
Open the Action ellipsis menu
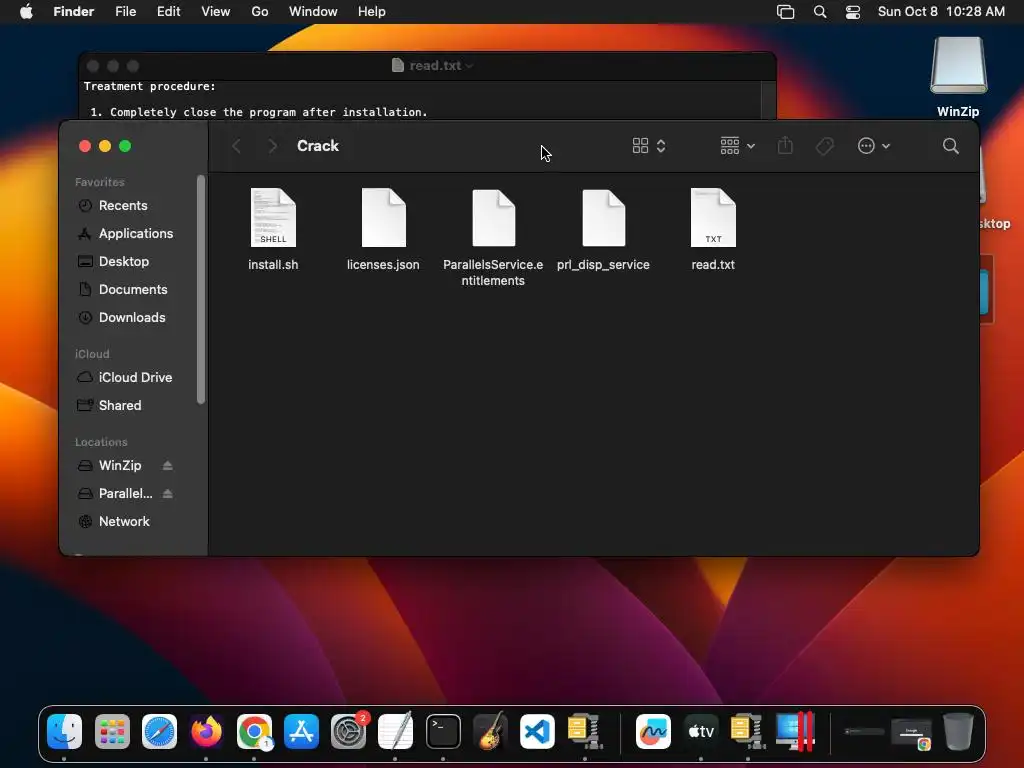tap(873, 146)
